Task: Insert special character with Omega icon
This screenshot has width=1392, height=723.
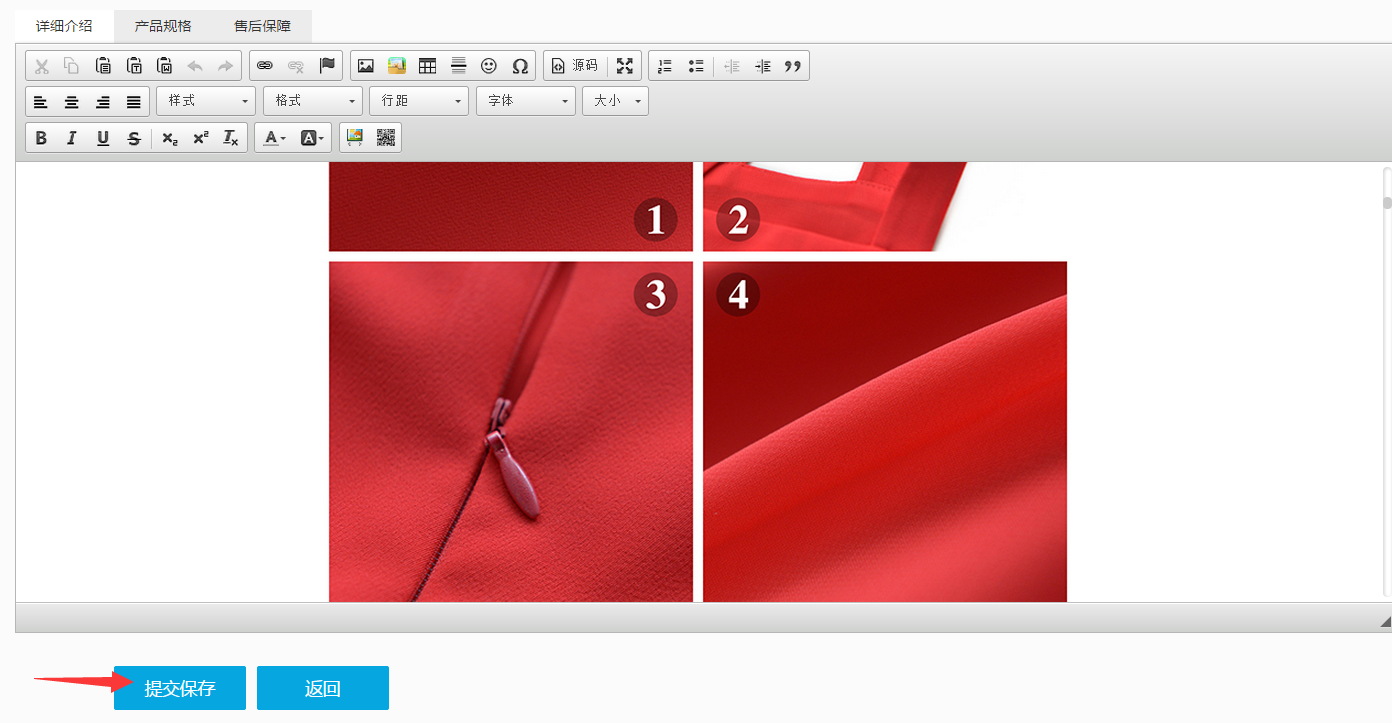Action: tap(520, 66)
